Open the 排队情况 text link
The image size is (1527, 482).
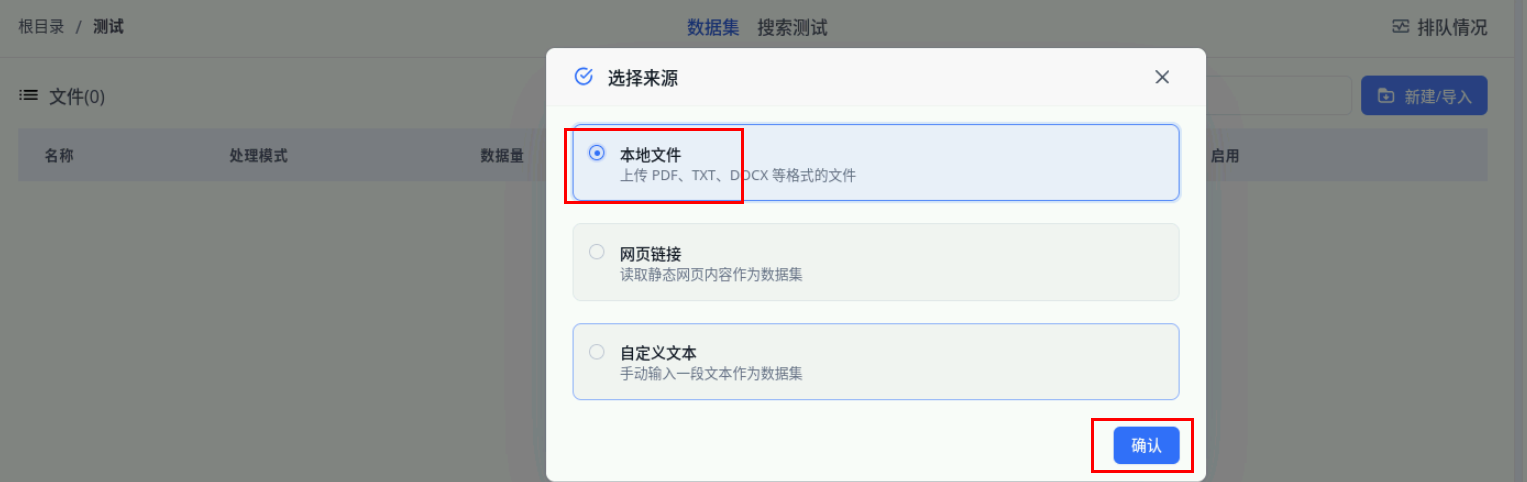tap(1452, 28)
